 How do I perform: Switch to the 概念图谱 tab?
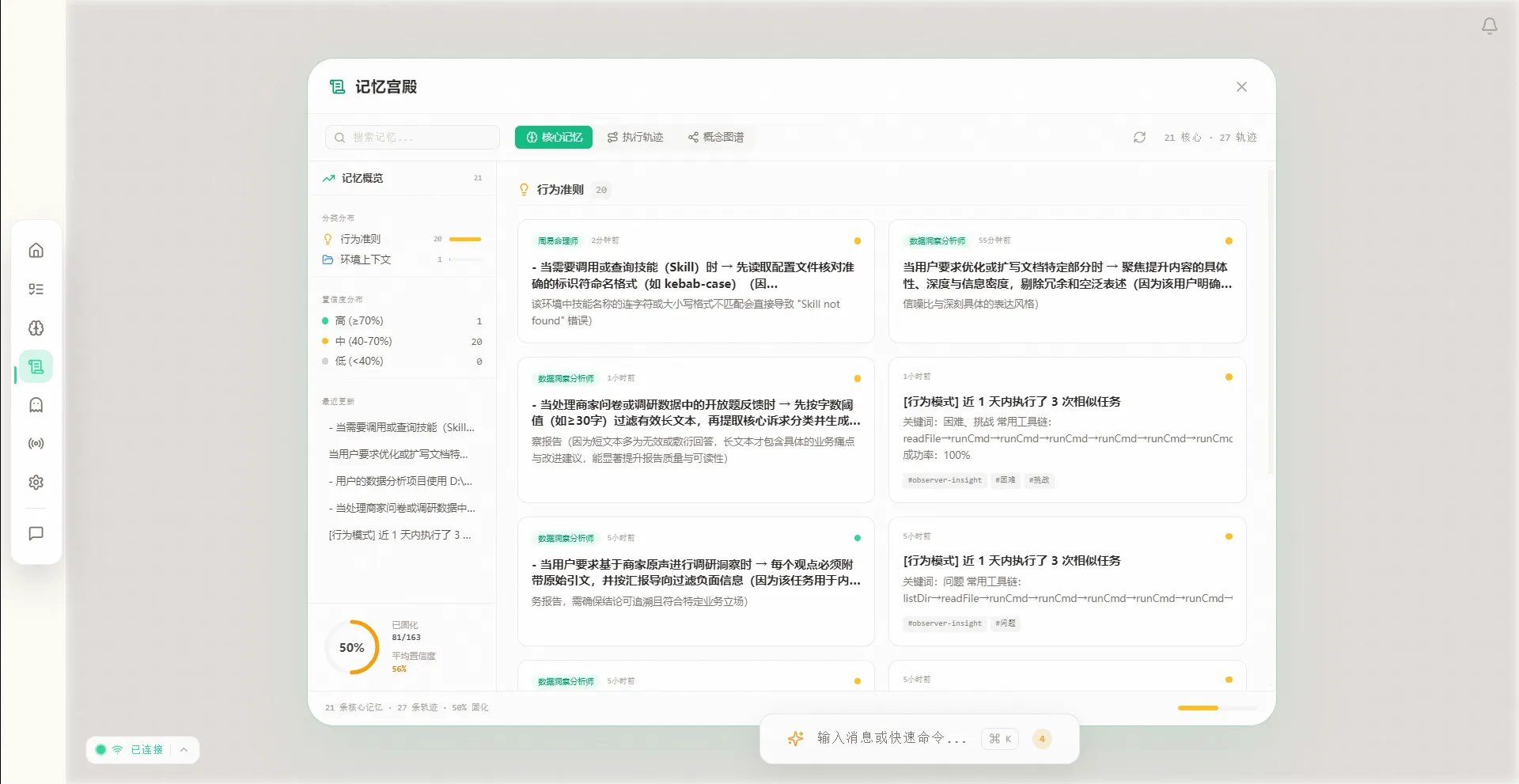pos(717,137)
